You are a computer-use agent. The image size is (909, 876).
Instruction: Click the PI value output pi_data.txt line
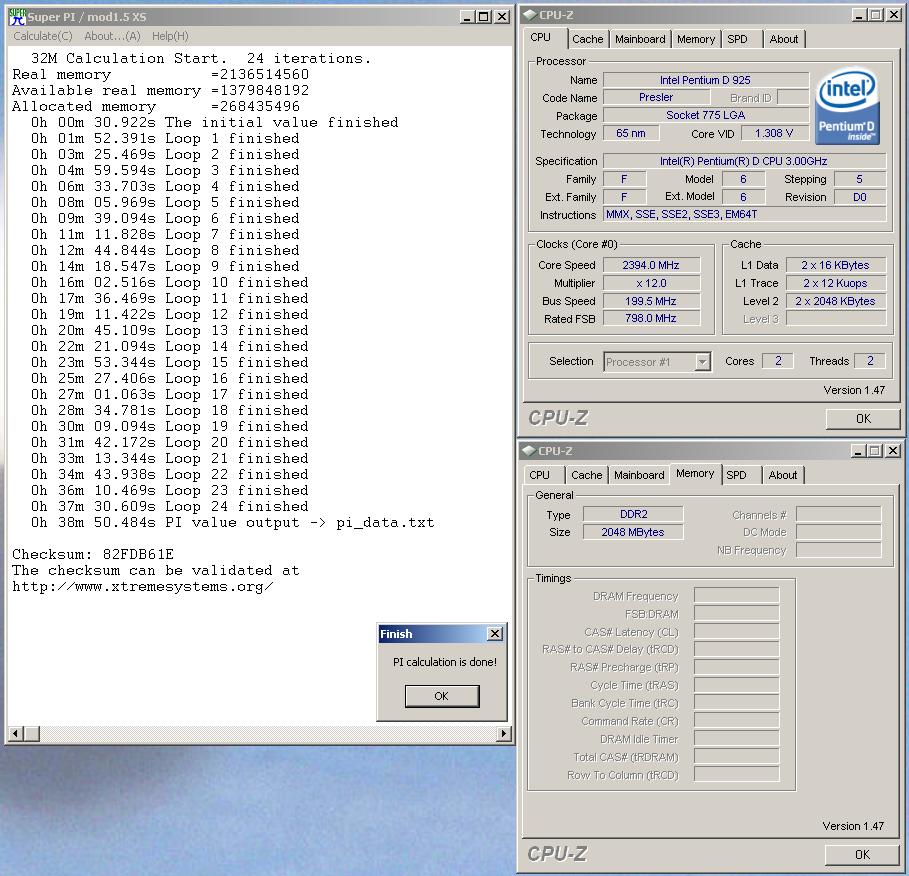[232, 522]
